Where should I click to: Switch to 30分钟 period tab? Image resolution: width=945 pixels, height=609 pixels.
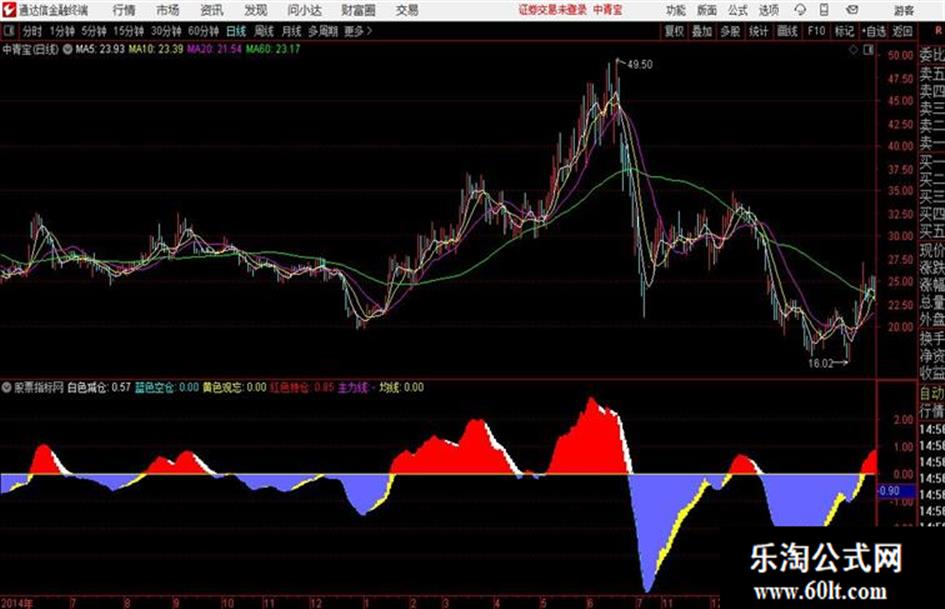(166, 31)
